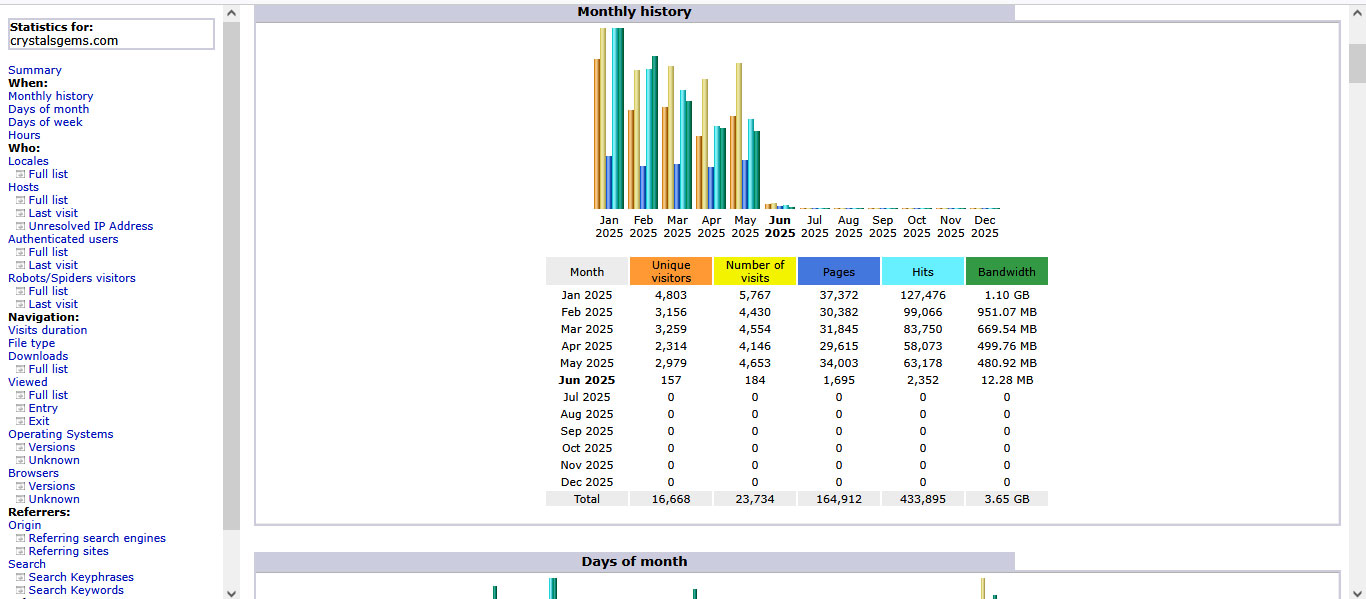Open the Visits duration report
The image size is (1366, 599).
[47, 330]
